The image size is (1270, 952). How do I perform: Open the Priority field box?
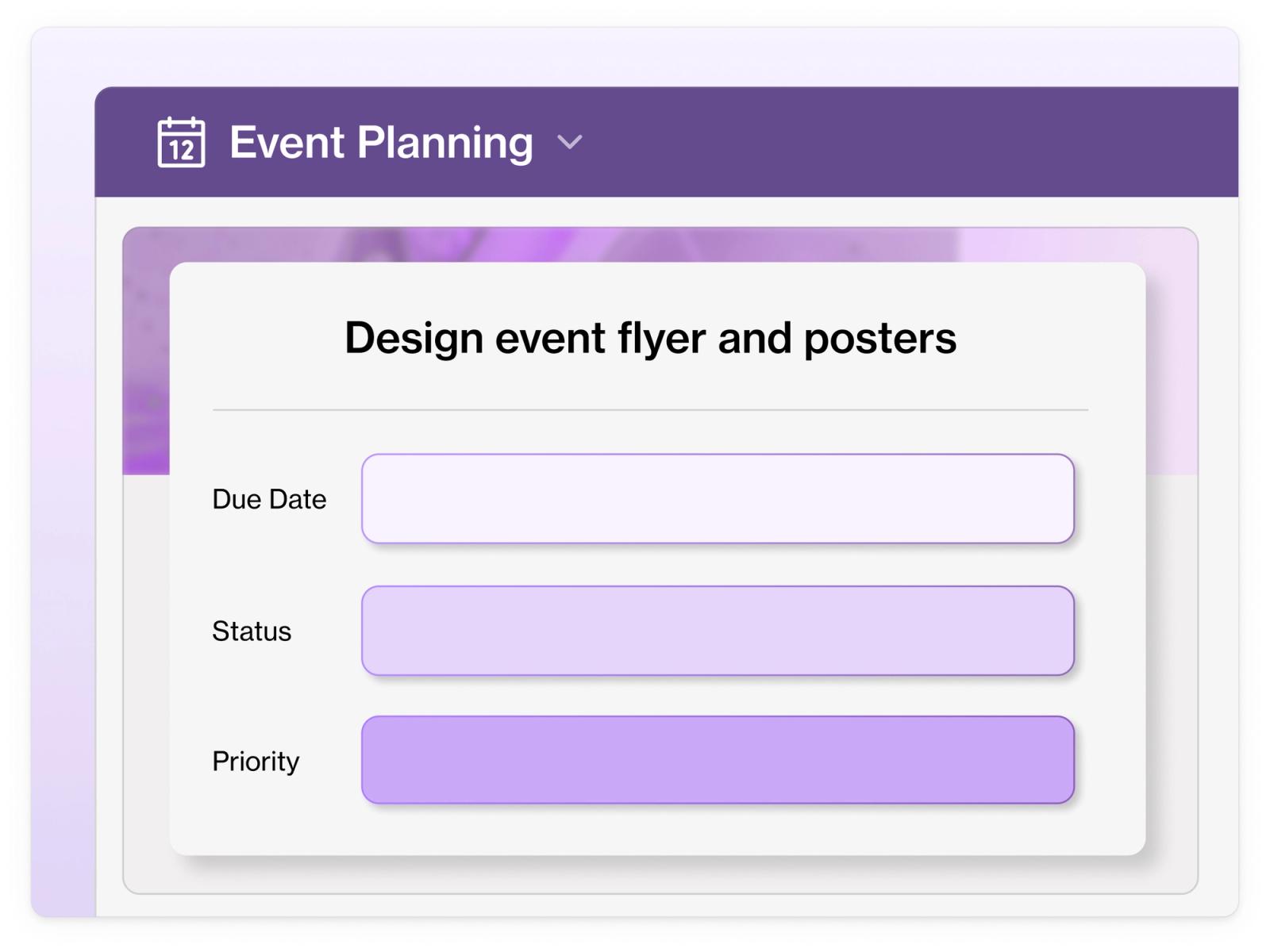pos(718,760)
